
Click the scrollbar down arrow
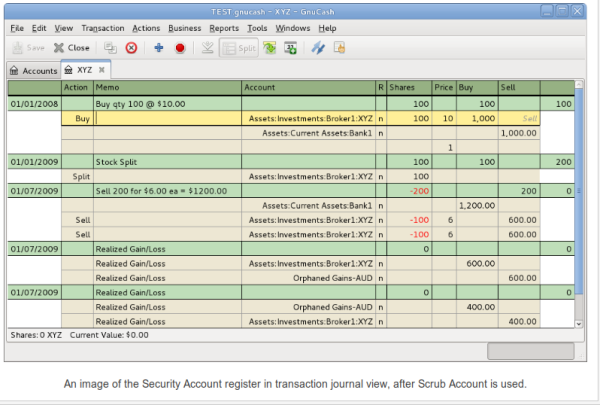579,324
